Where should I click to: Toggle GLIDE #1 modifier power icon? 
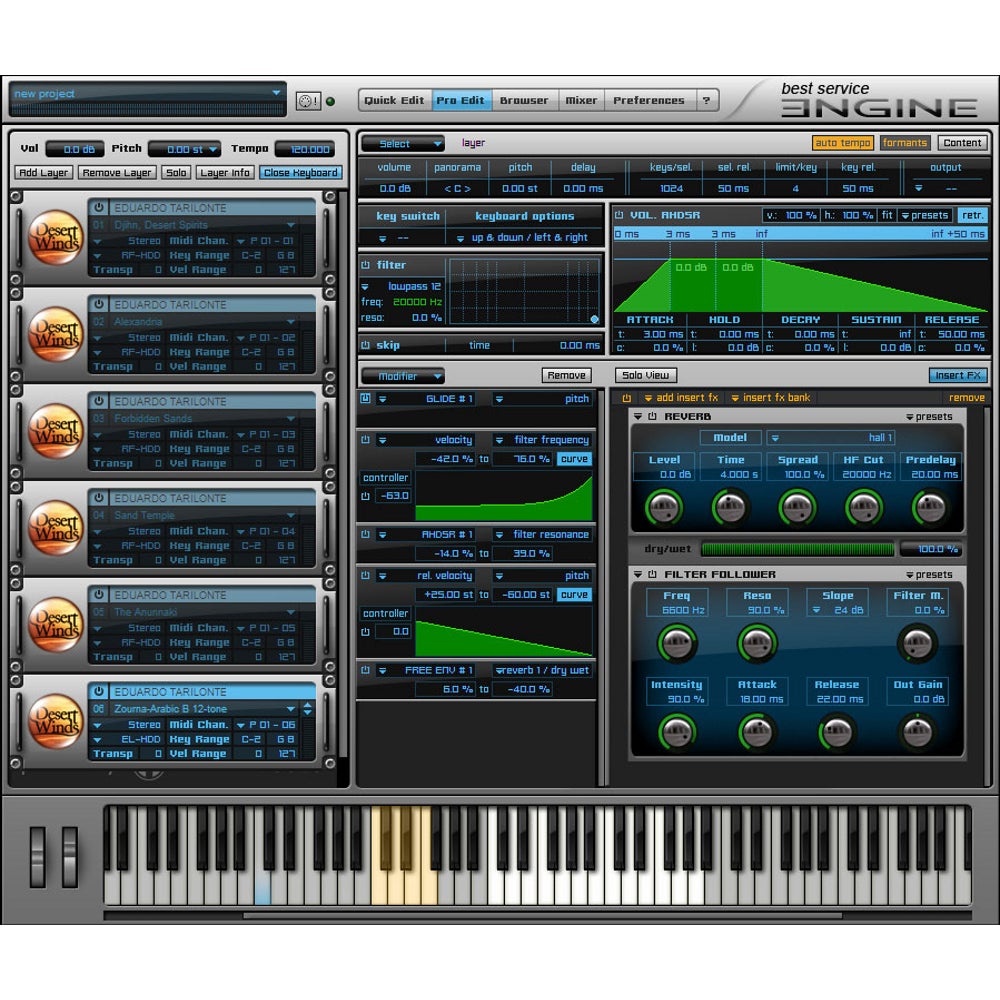tap(365, 399)
